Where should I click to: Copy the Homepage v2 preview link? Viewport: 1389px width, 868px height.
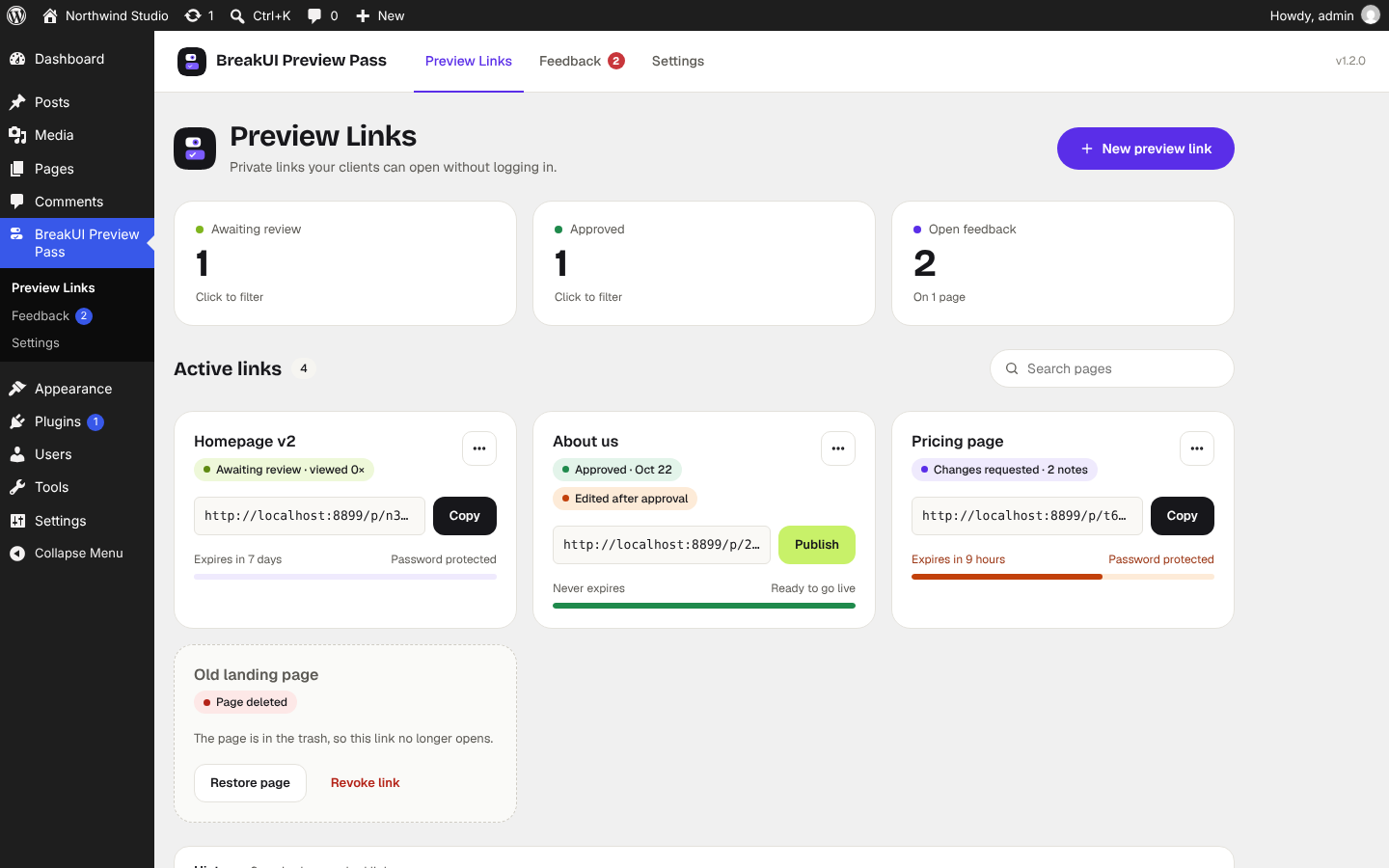click(x=465, y=516)
